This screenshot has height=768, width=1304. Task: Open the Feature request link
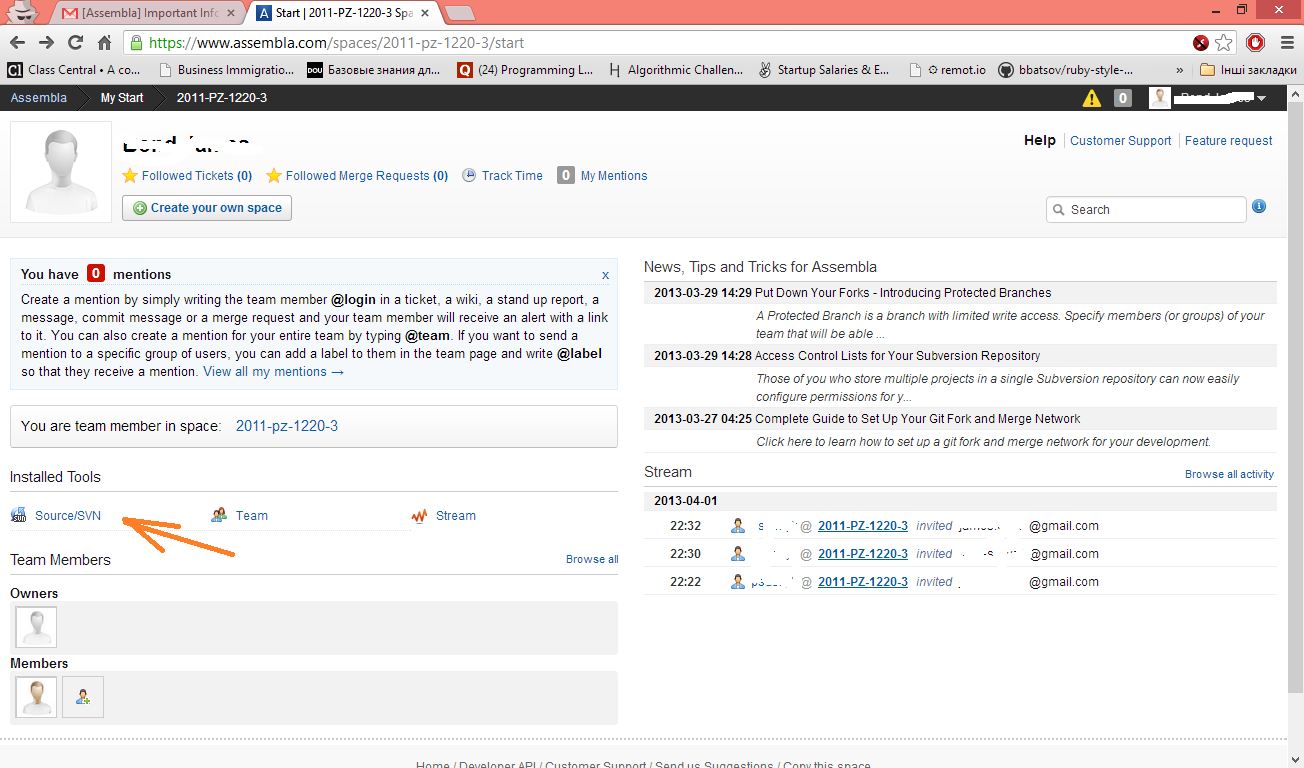tap(1228, 141)
